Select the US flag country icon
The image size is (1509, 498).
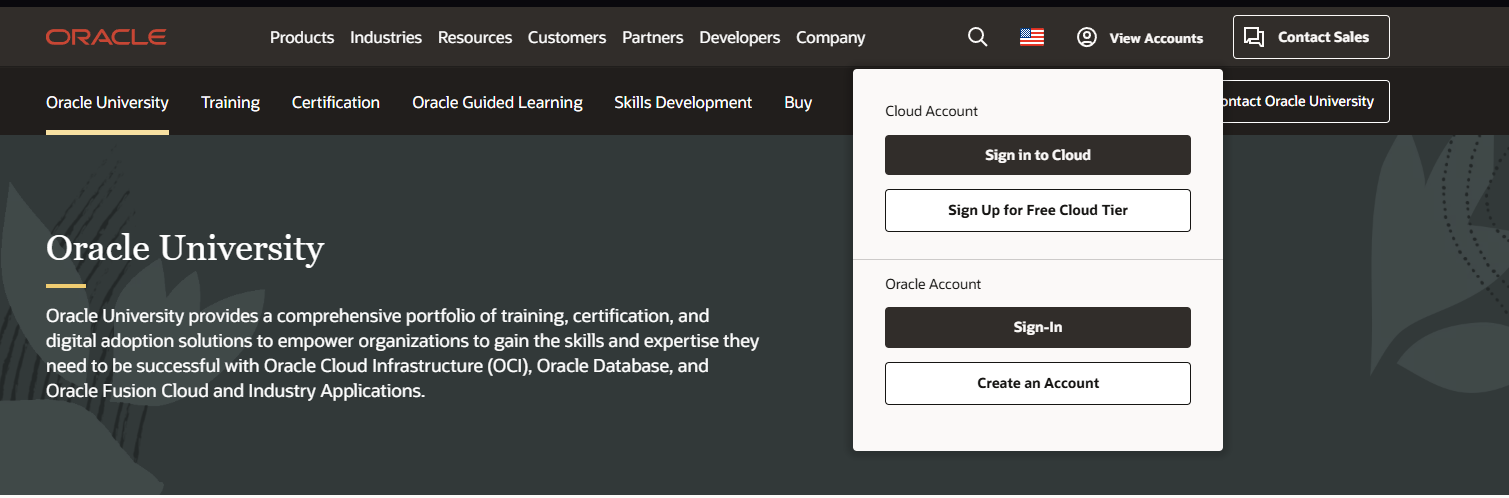click(1032, 37)
